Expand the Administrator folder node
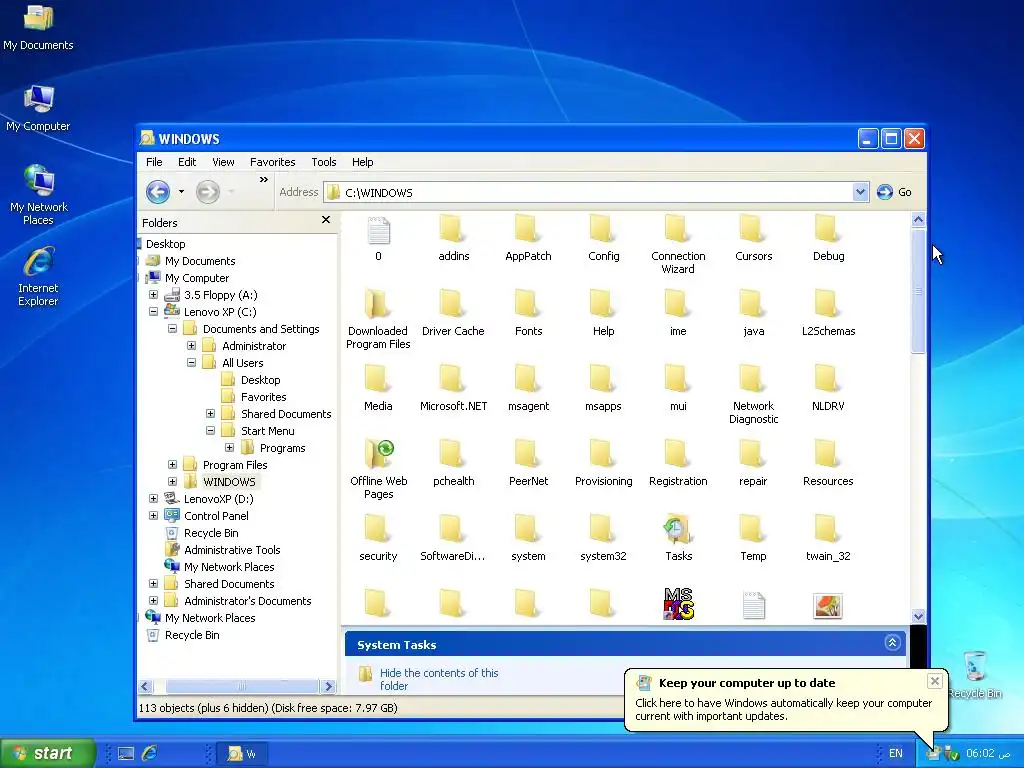The height and width of the screenshot is (768, 1024). (191, 345)
